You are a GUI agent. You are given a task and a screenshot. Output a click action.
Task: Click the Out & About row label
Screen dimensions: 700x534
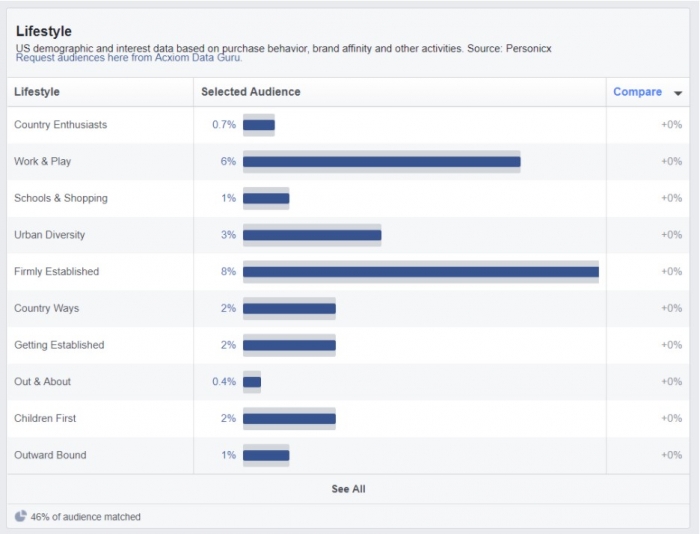coord(43,382)
